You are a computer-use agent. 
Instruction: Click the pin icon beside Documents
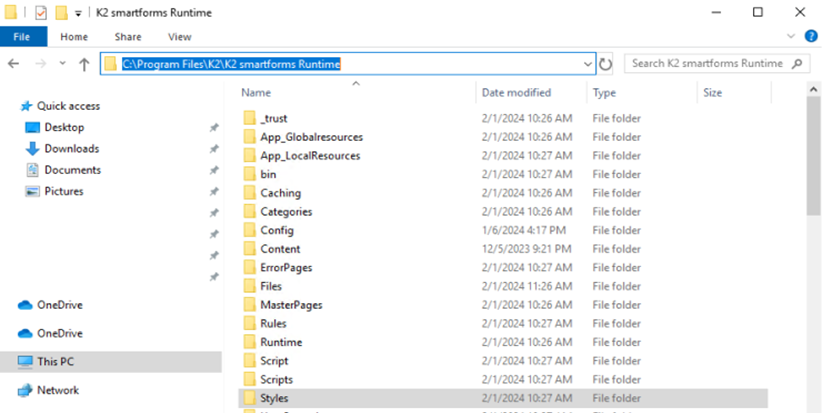(x=214, y=170)
